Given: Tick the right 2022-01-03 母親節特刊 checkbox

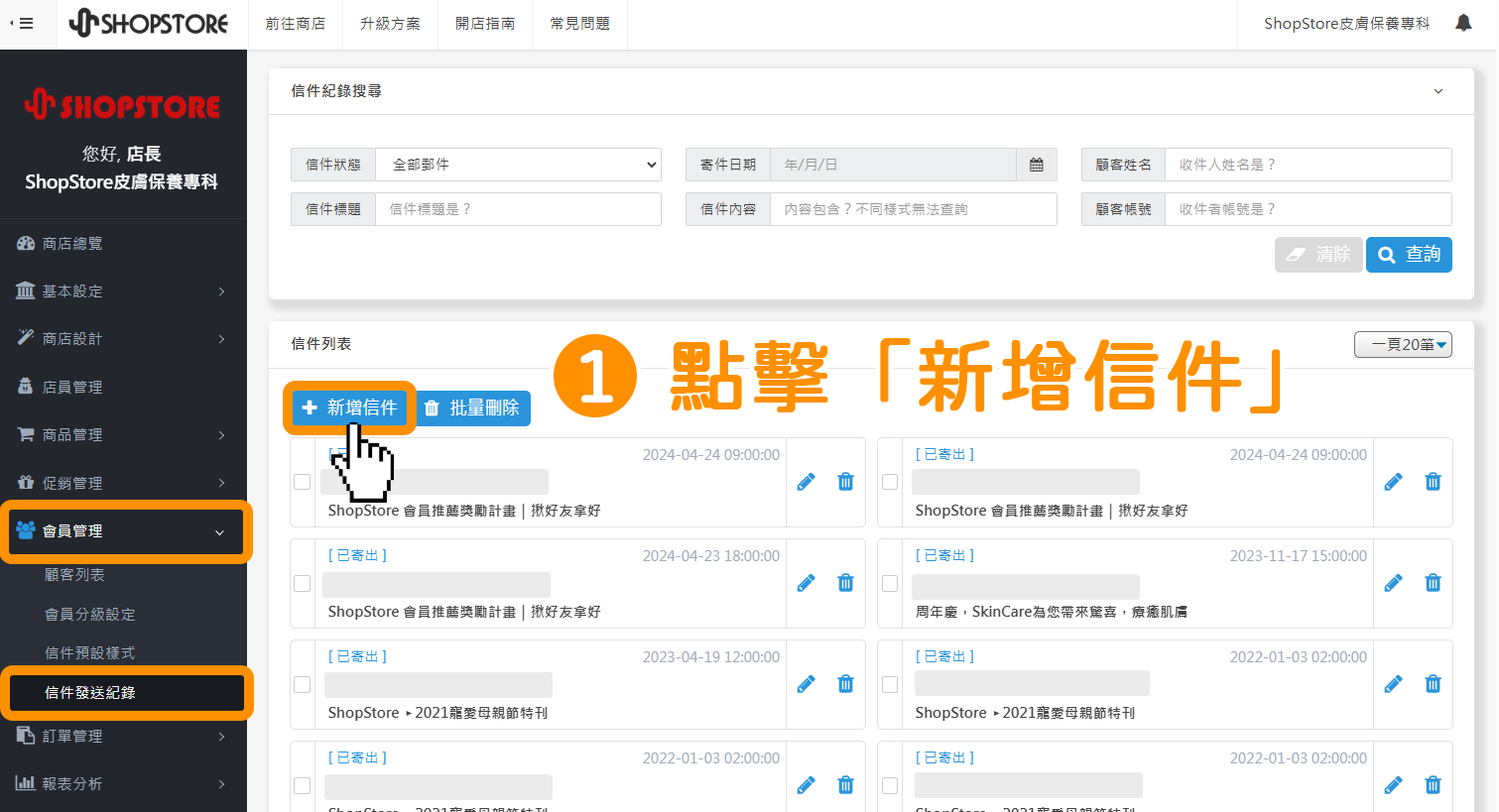Looking at the screenshot, I should (890, 684).
